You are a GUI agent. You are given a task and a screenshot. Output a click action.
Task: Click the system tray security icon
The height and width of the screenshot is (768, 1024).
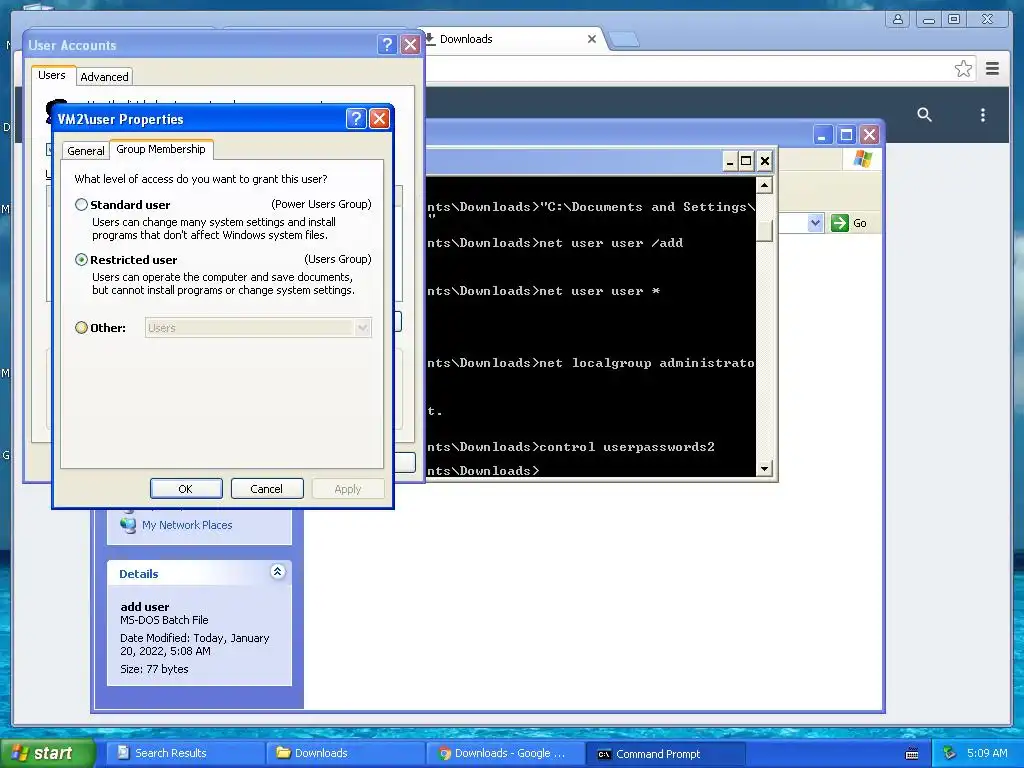tap(949, 753)
